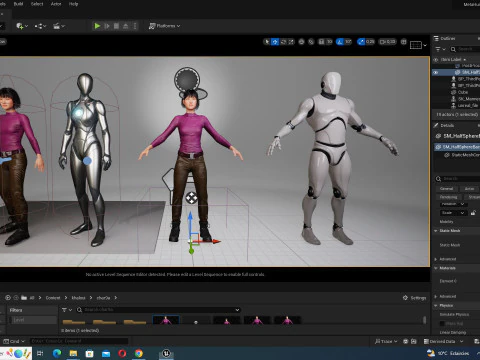This screenshot has width=480, height=360.
Task: Select the SK_Mannequin actor in Outliner
Action: pos(468,99)
